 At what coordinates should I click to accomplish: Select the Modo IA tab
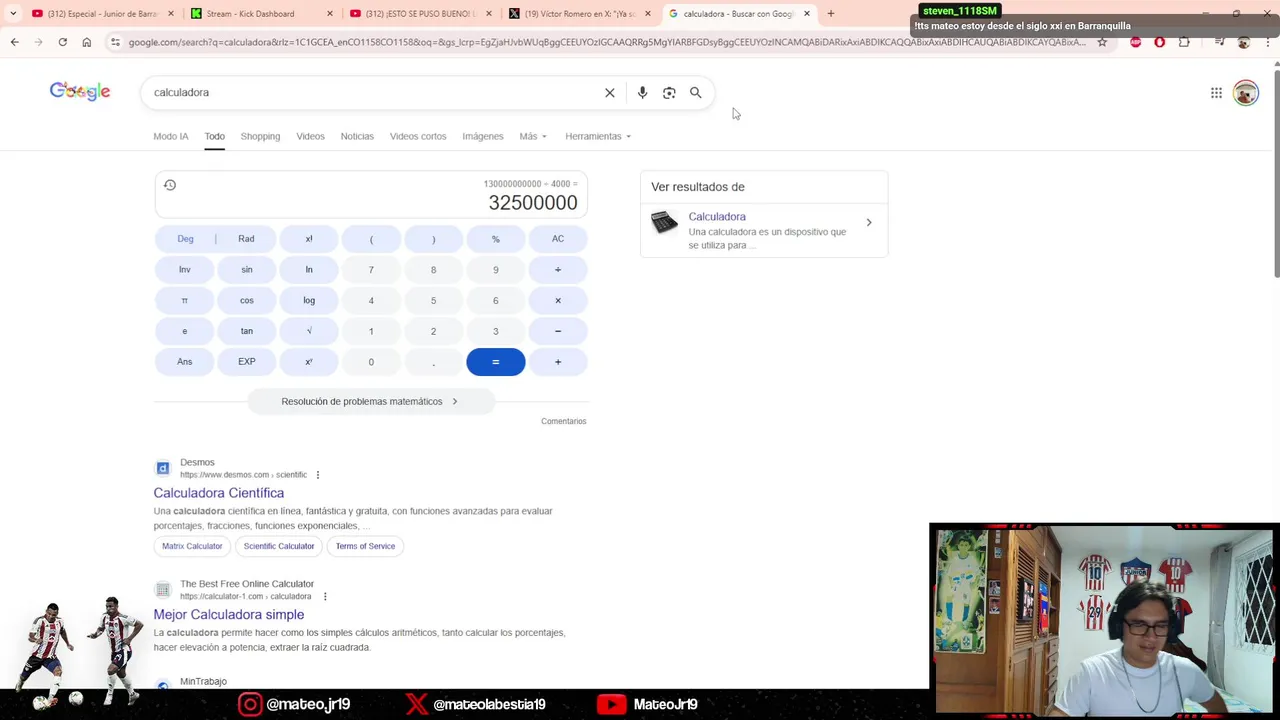coord(171,136)
